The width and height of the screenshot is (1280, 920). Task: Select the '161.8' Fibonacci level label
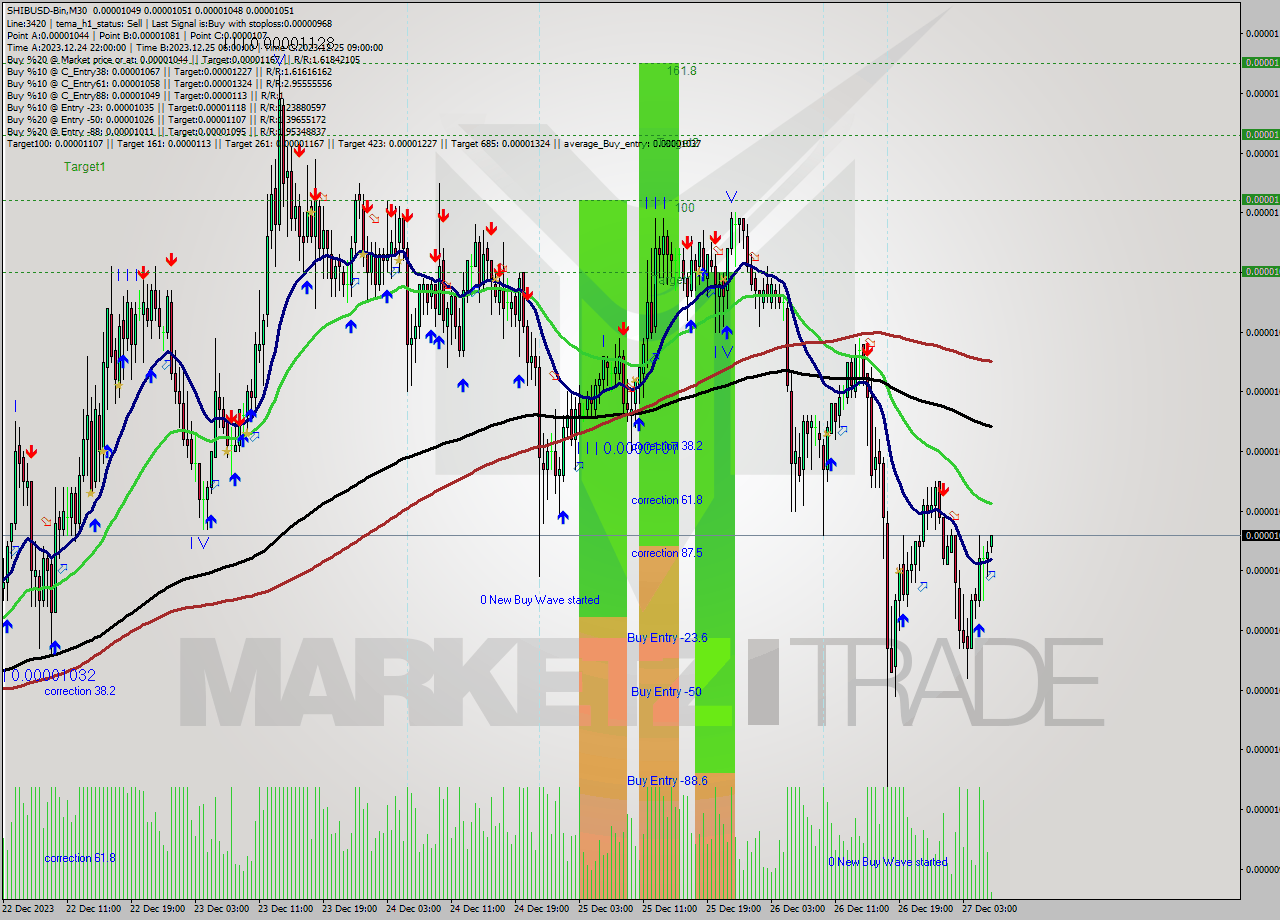(x=681, y=71)
